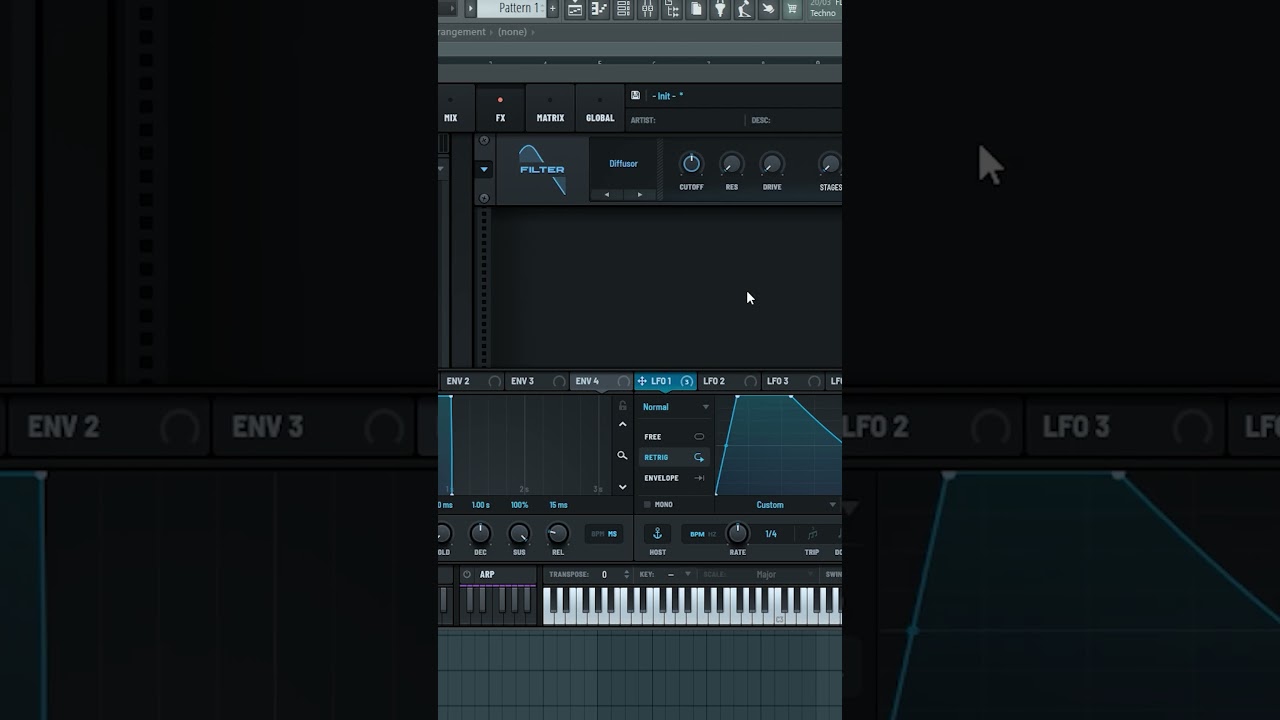This screenshot has width=1280, height=720.
Task: Open the LFO Normal mode dropdown
Action: pos(675,407)
